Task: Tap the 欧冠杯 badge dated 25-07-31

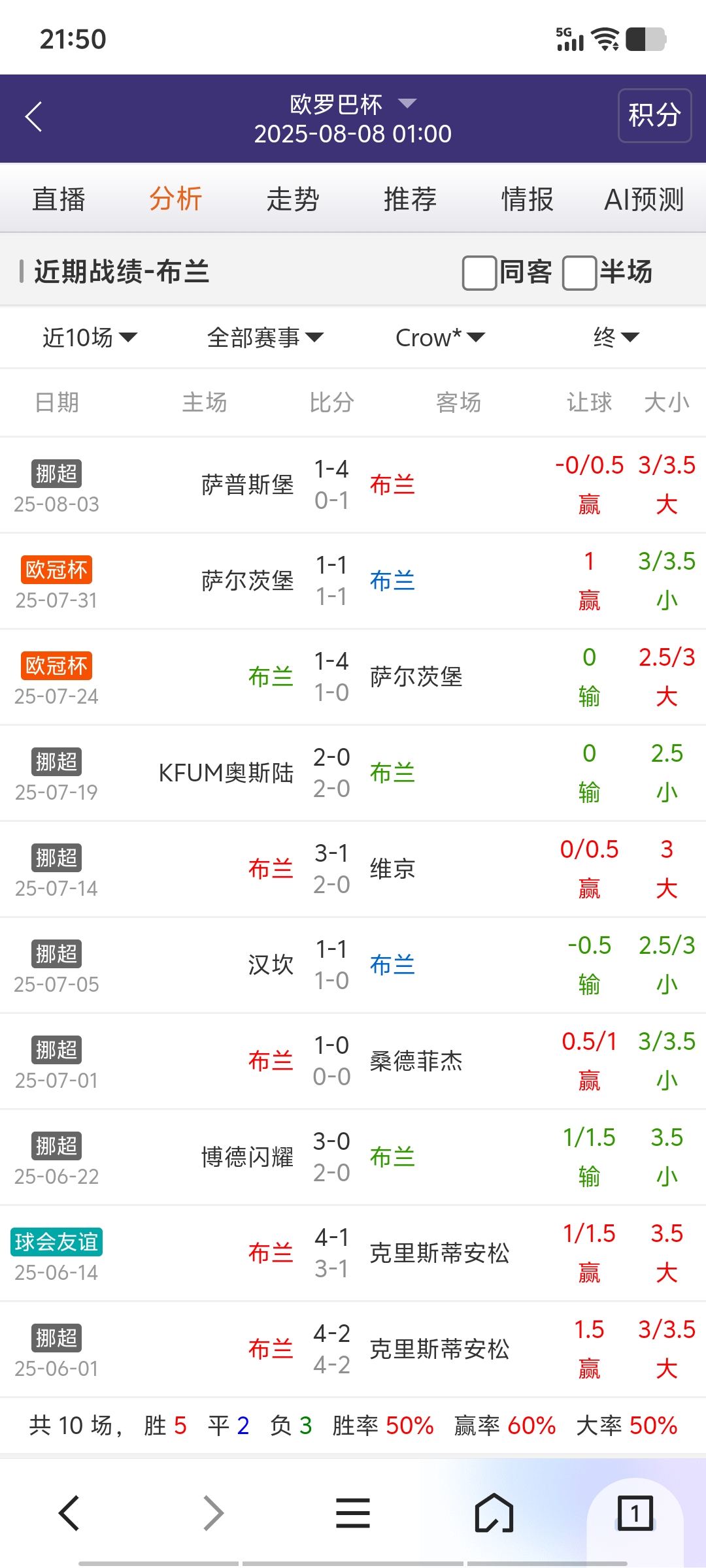Action: (x=56, y=570)
